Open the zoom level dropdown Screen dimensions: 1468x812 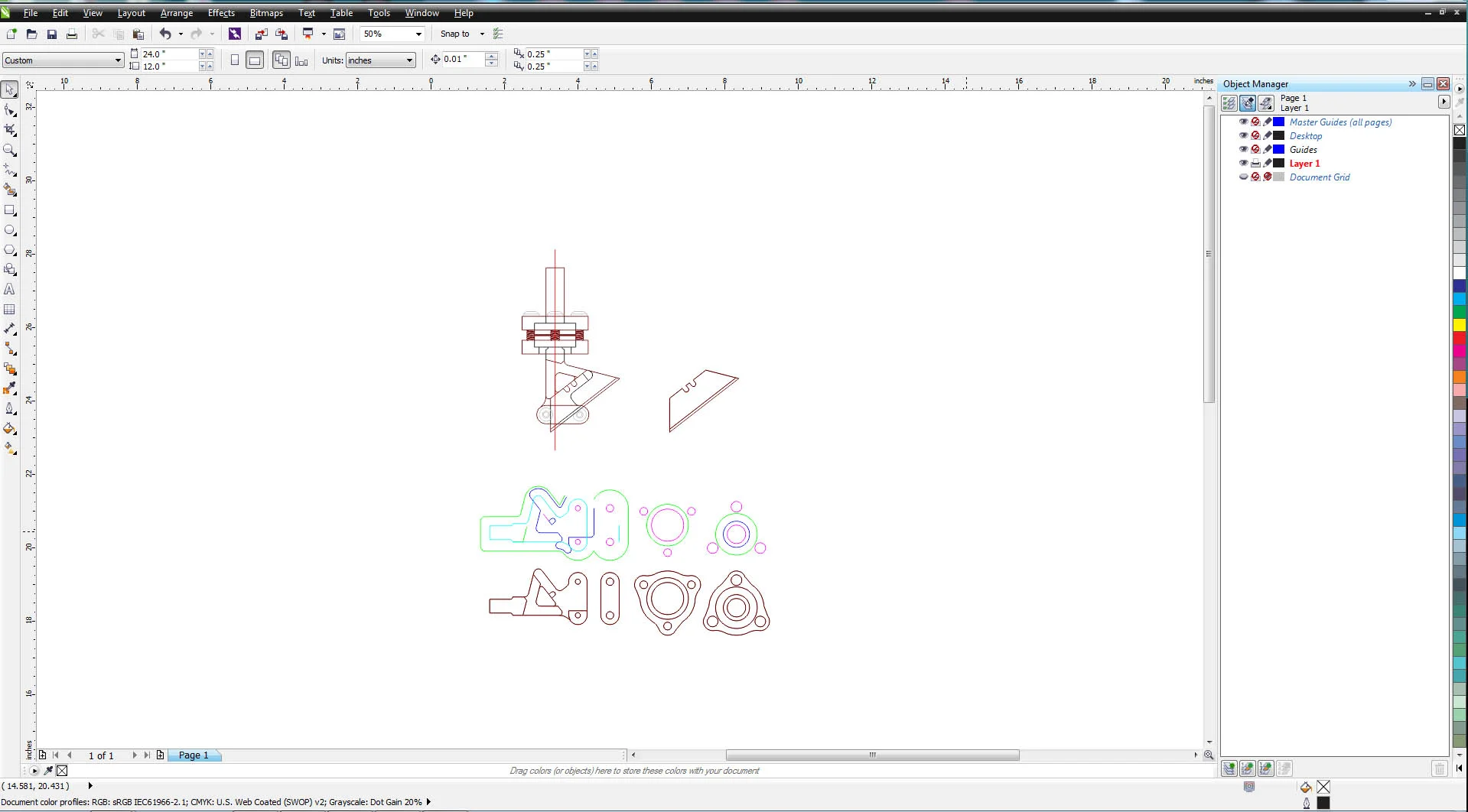pyautogui.click(x=418, y=34)
